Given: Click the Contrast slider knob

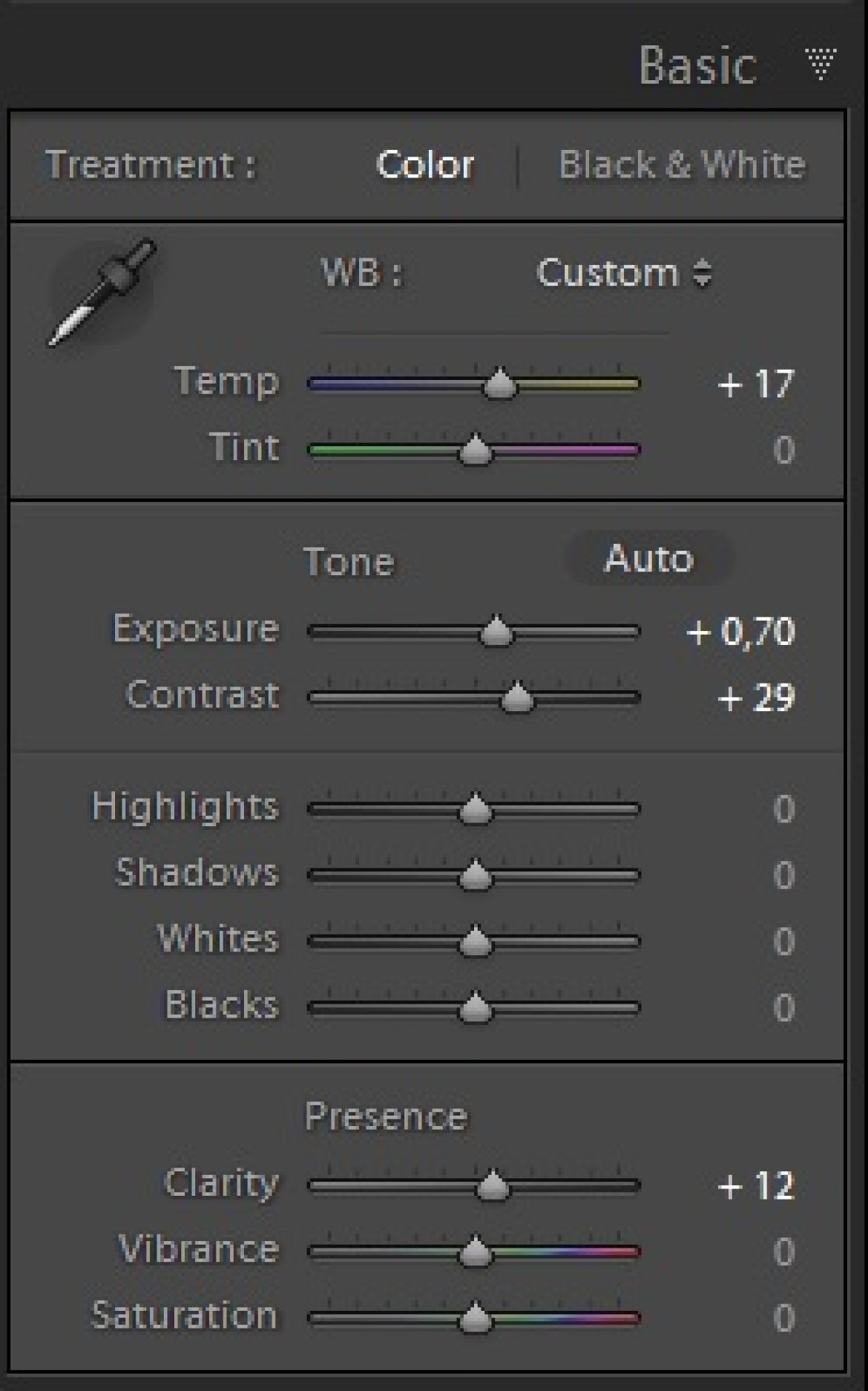Looking at the screenshot, I should click(x=516, y=697).
